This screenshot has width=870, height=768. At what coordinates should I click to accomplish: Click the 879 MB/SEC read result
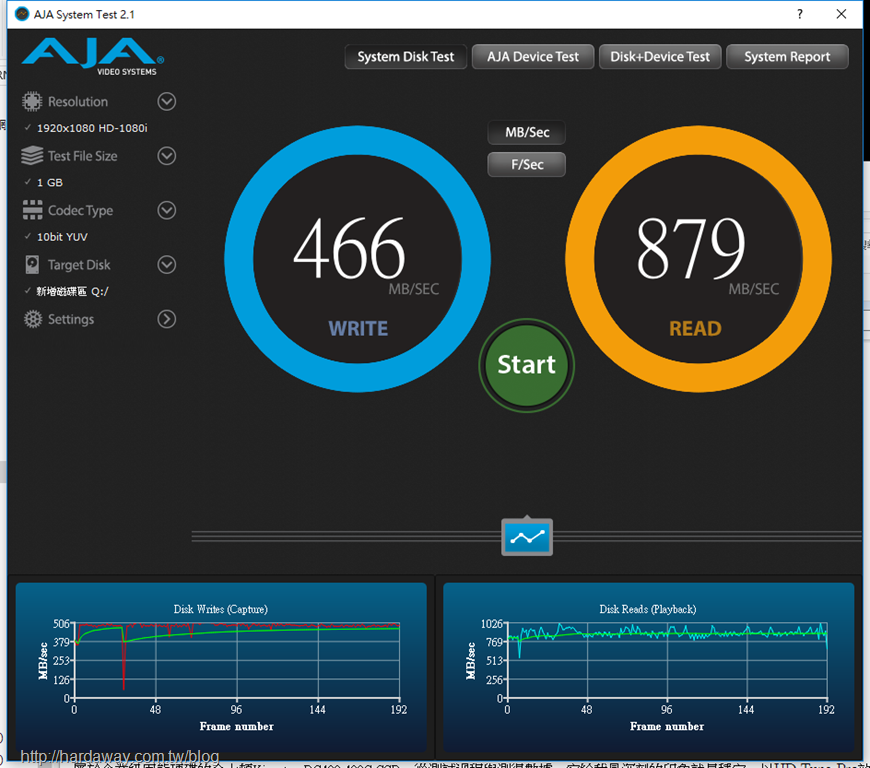(698, 259)
